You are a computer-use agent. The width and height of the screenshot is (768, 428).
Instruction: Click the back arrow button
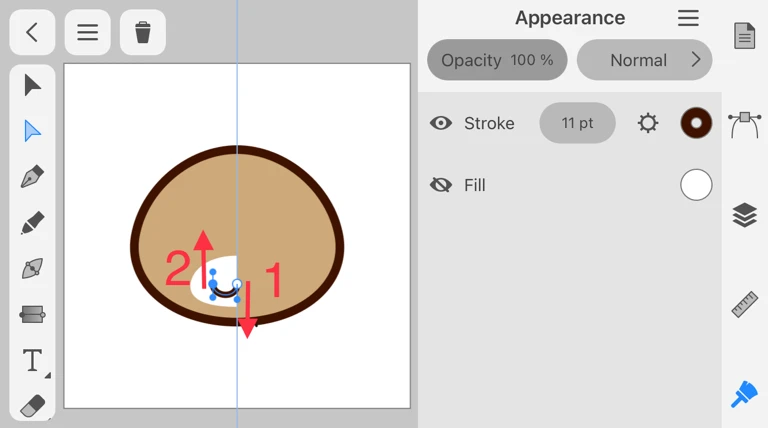(x=32, y=32)
